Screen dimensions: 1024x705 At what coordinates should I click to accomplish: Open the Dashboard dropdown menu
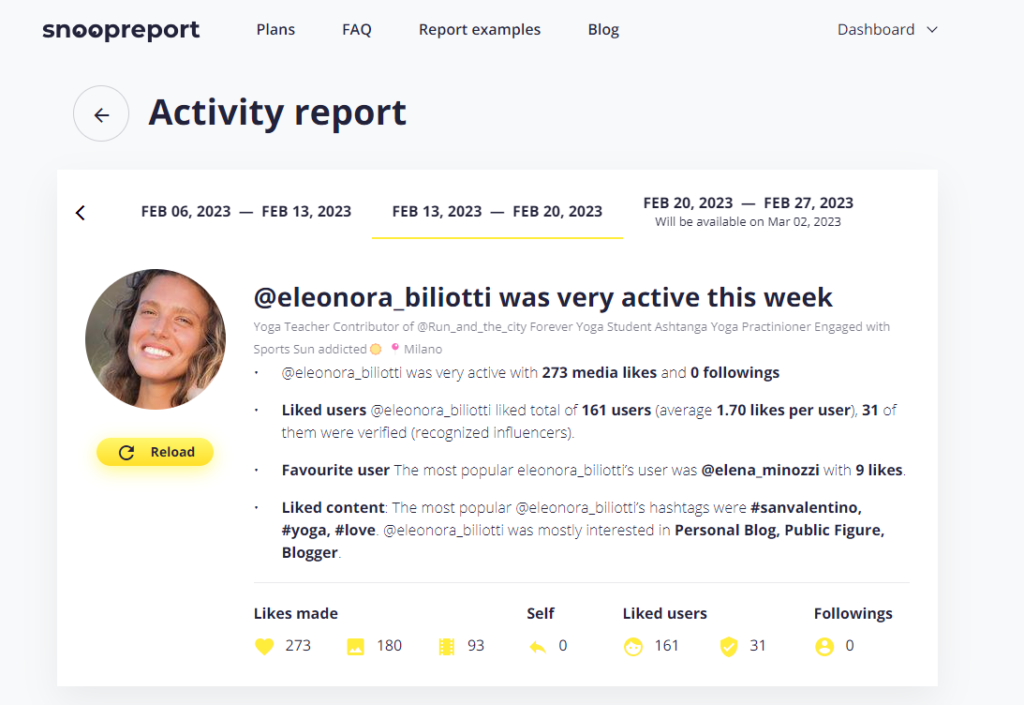click(x=888, y=29)
